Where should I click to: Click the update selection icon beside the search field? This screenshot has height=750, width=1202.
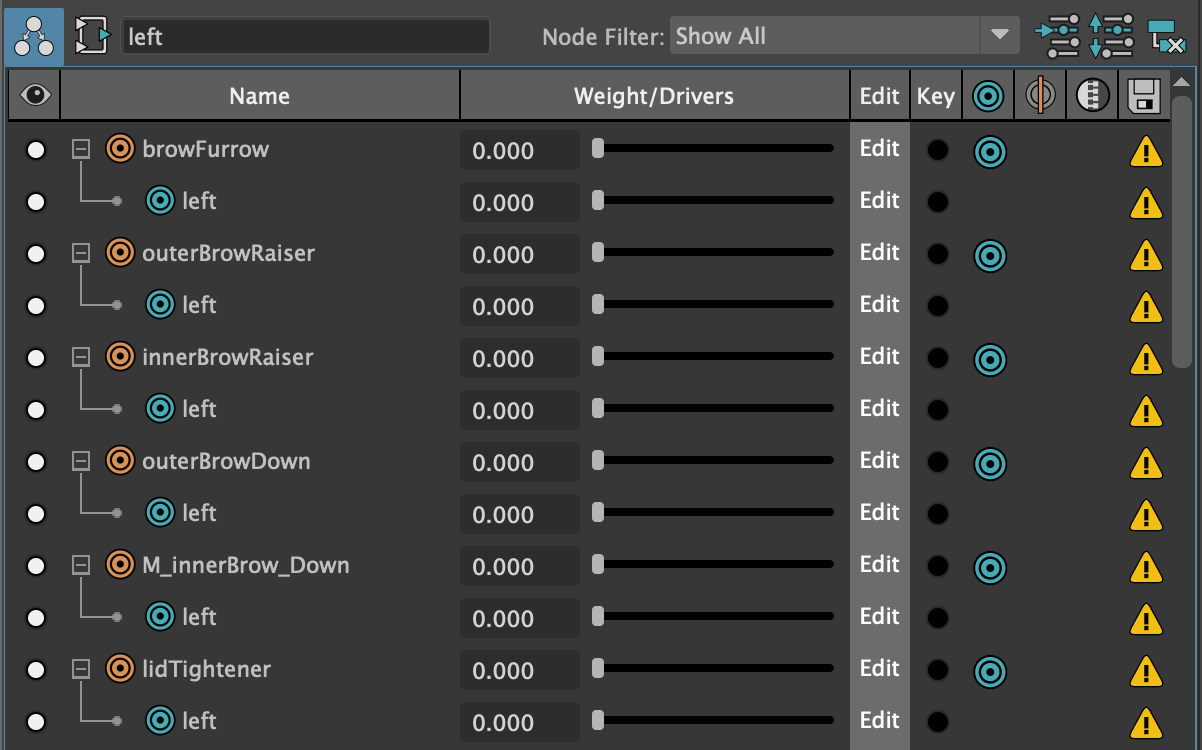point(92,36)
